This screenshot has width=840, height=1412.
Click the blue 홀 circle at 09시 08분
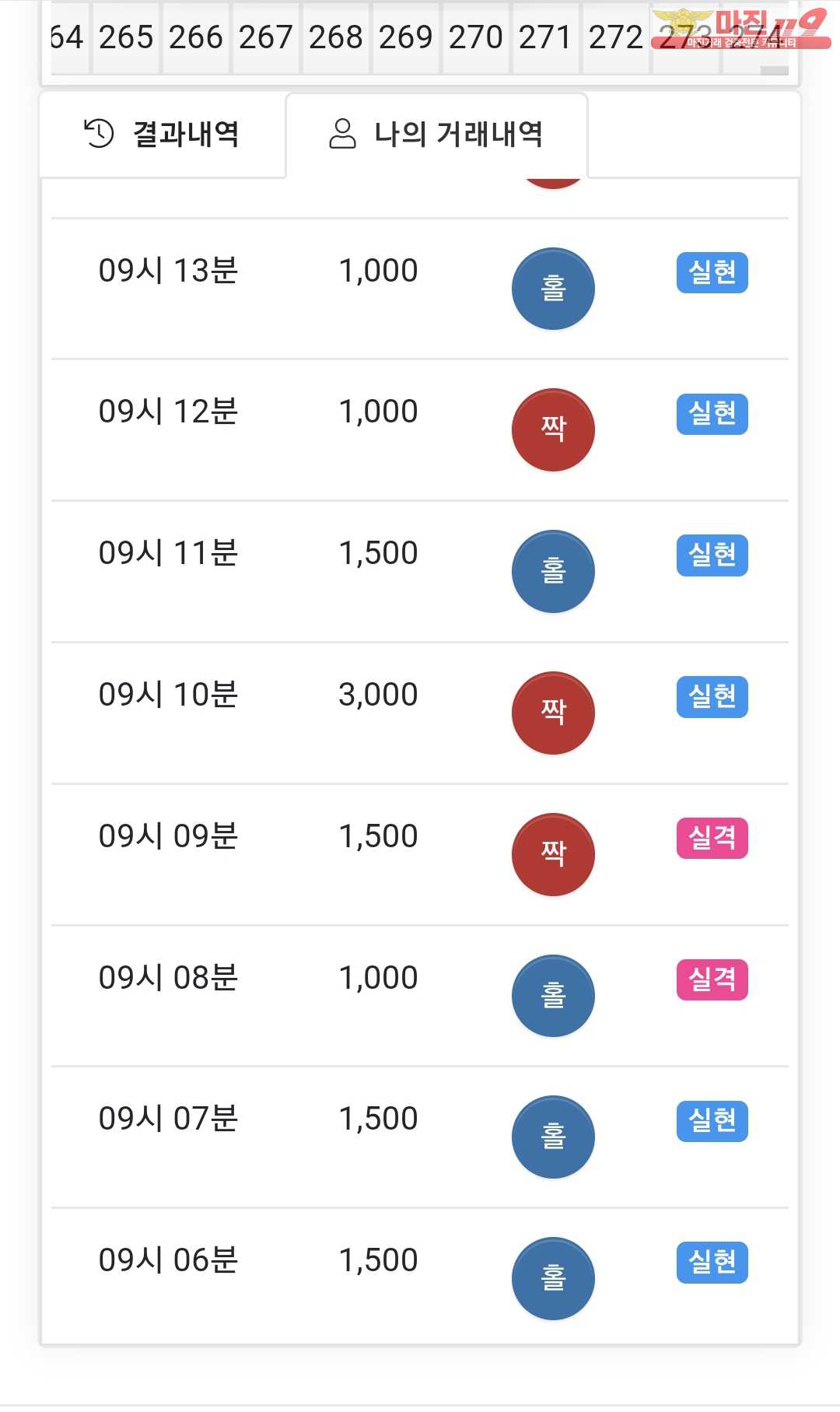(553, 996)
